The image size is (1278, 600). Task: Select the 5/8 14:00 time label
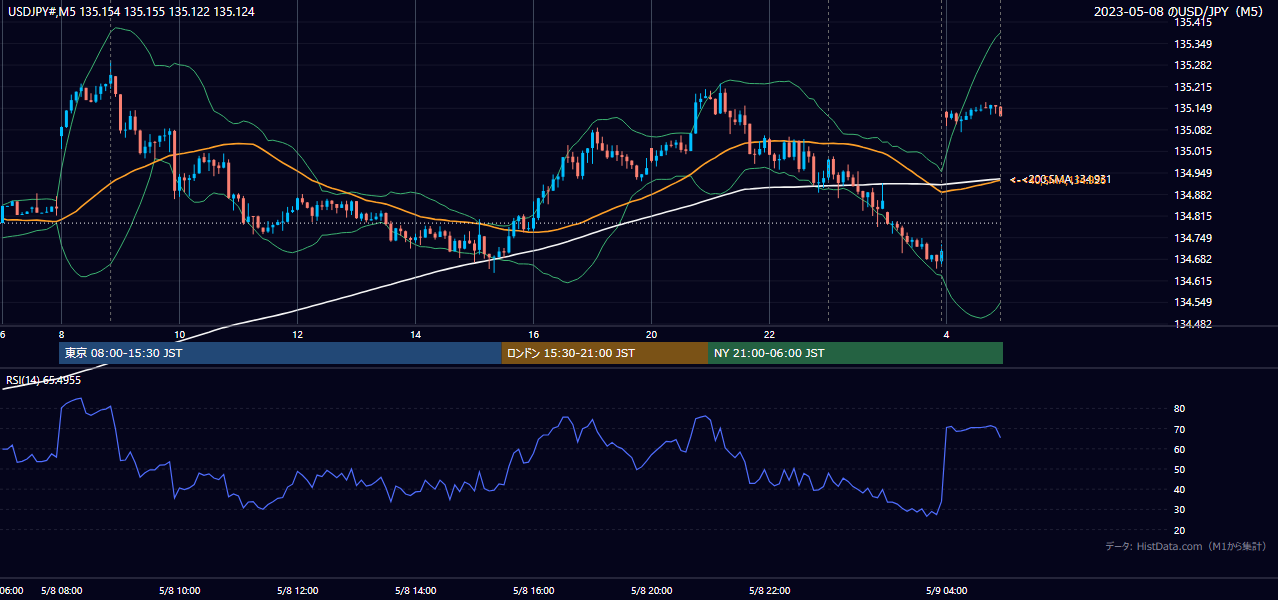[415, 591]
